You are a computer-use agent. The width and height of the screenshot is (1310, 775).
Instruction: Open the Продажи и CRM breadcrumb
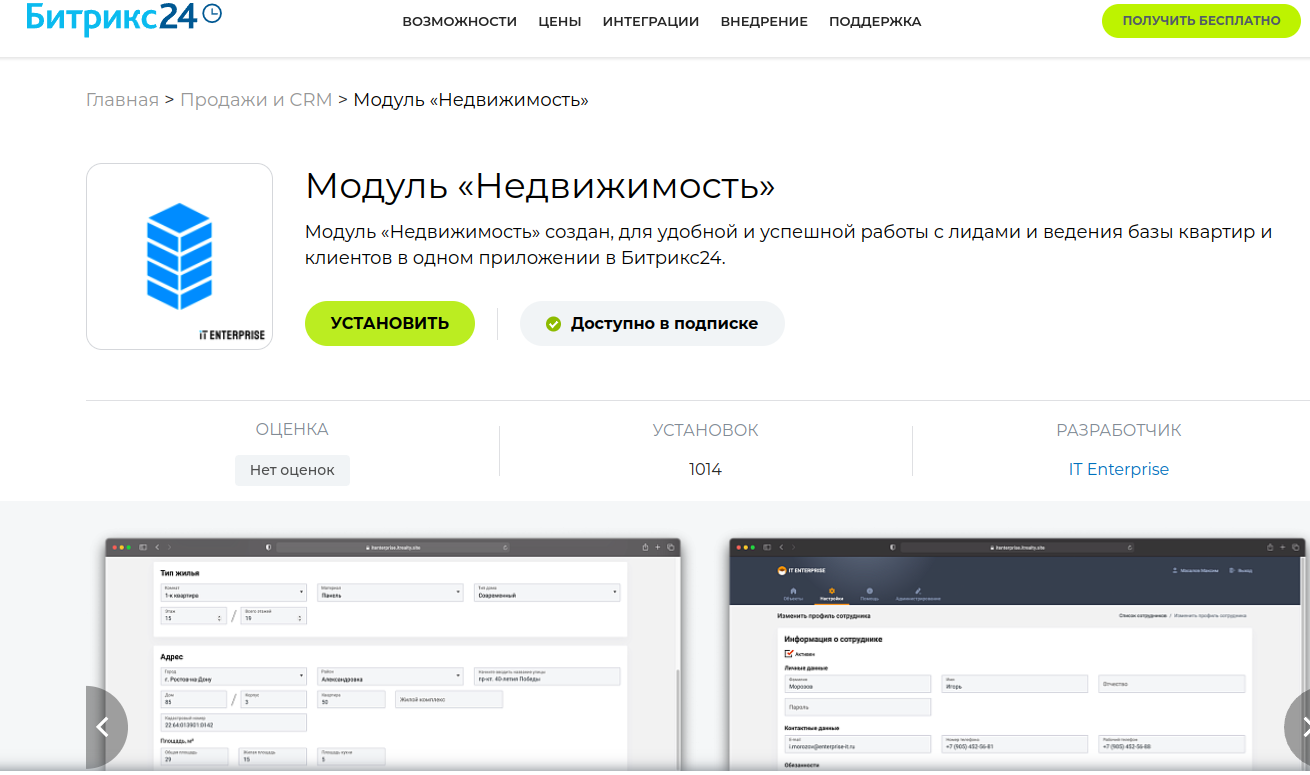[256, 100]
